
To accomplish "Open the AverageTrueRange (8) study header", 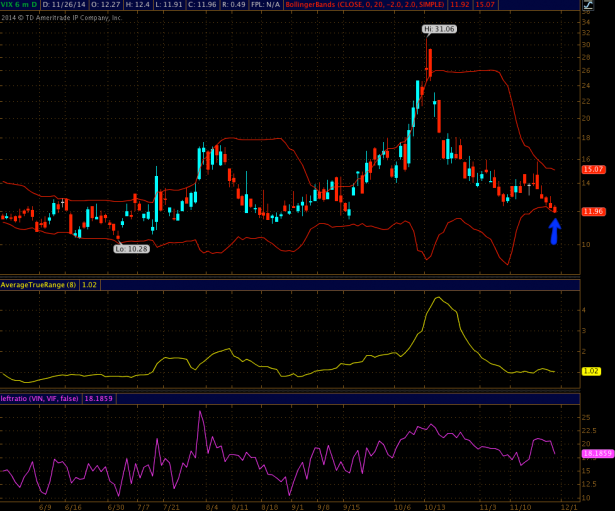I will 40,285.
